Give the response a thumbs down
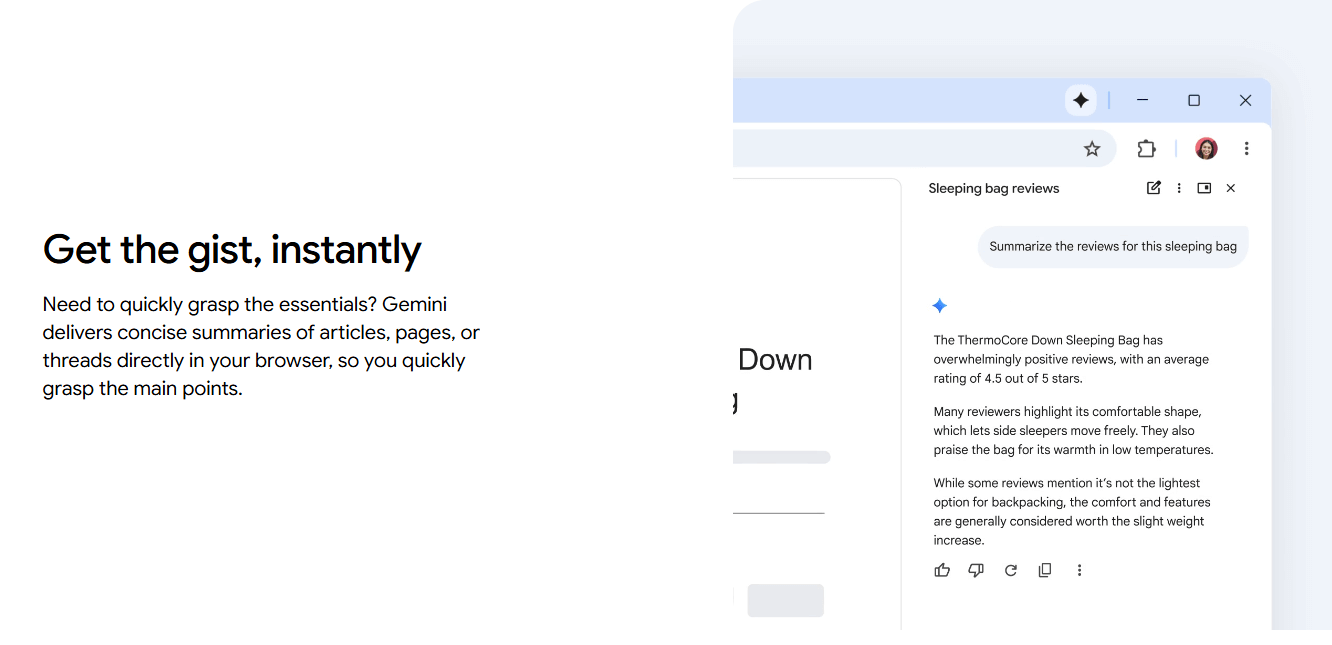 pyautogui.click(x=976, y=570)
